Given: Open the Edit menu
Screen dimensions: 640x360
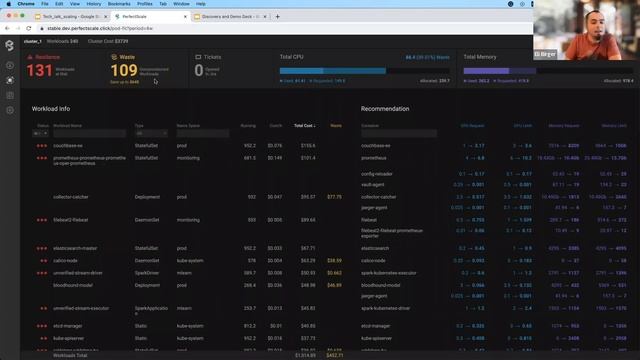Looking at the screenshot, I should [x=59, y=4].
